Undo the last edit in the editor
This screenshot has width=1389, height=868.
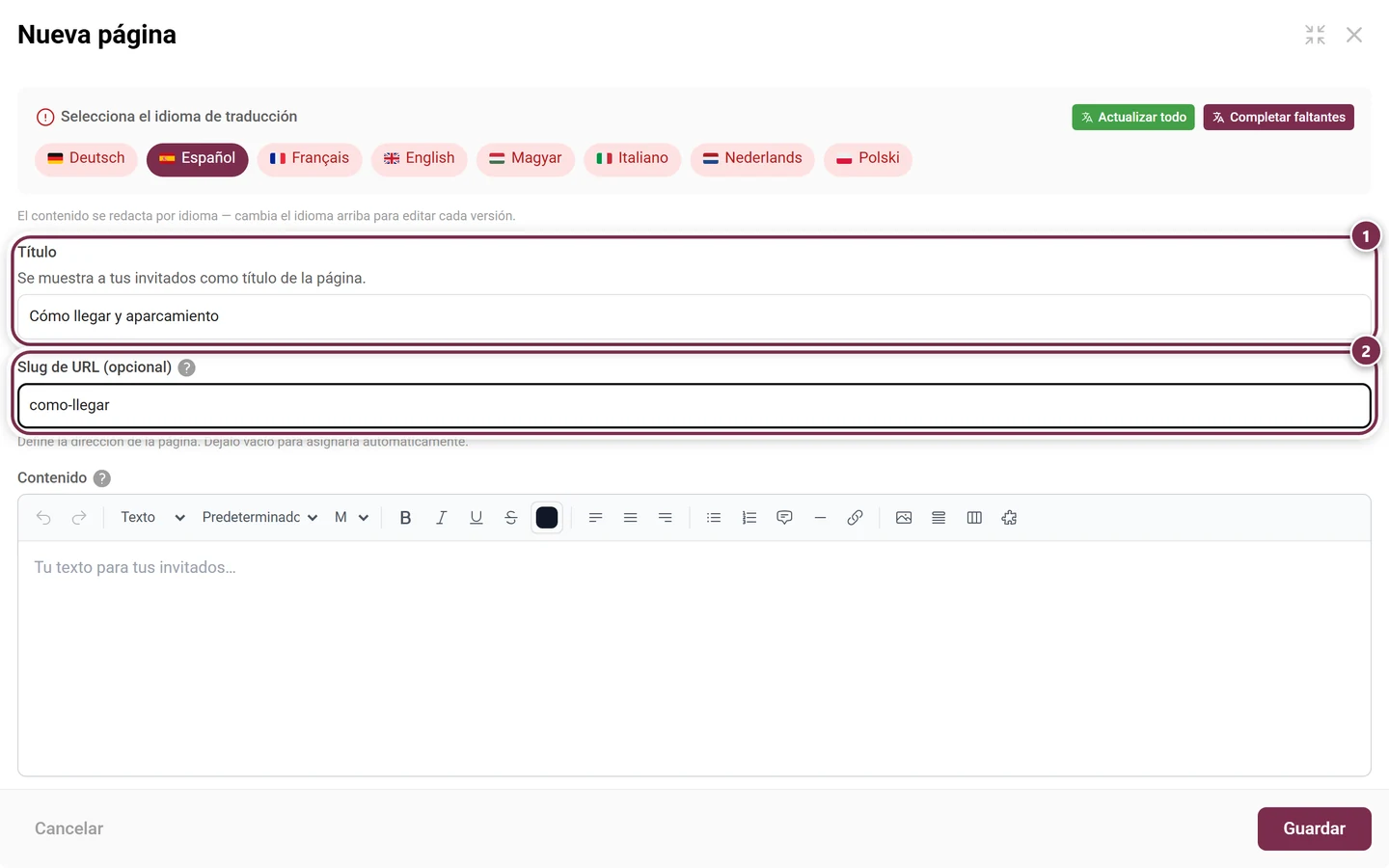[43, 518]
